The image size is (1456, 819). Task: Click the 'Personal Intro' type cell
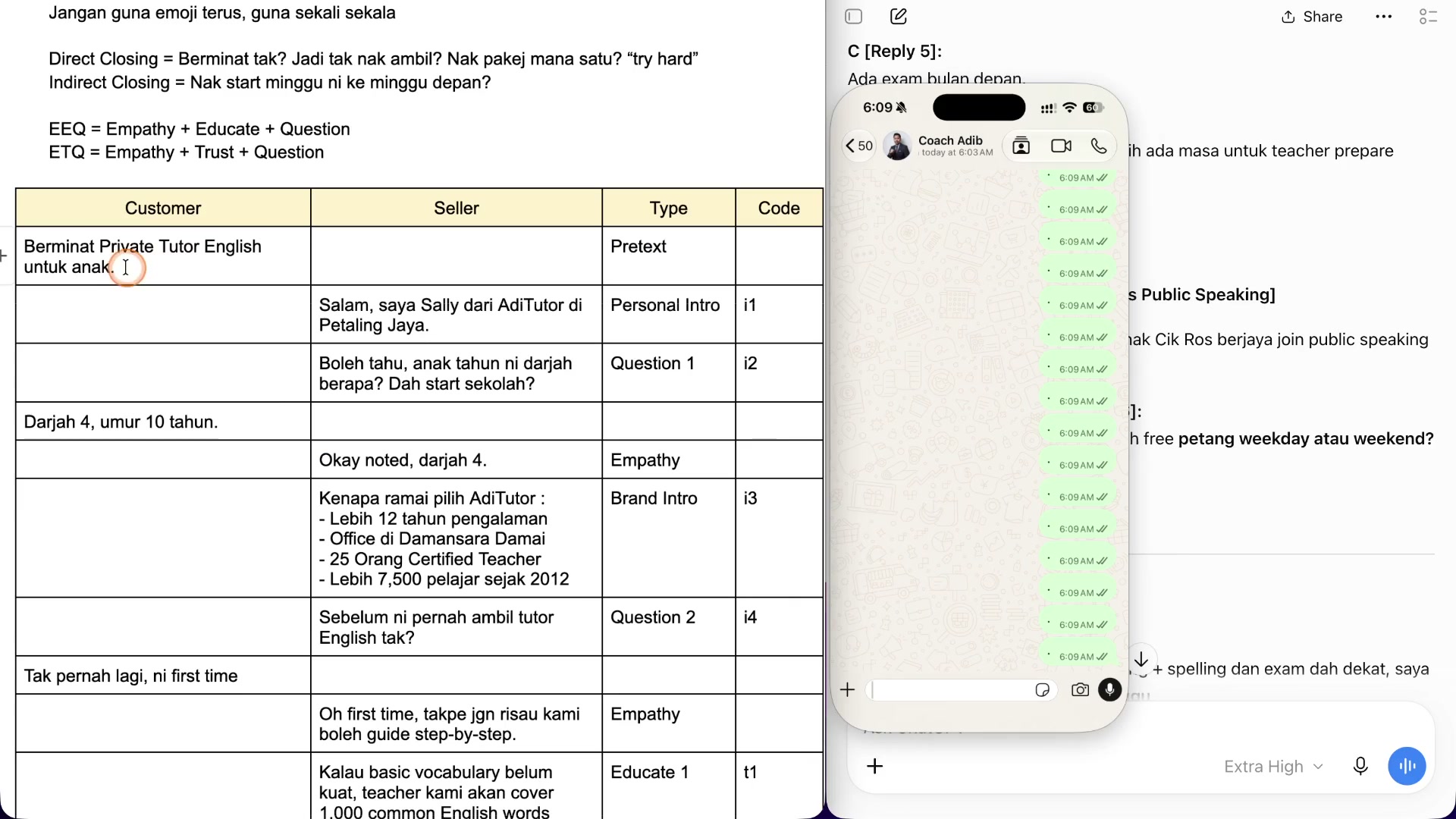[x=669, y=315]
